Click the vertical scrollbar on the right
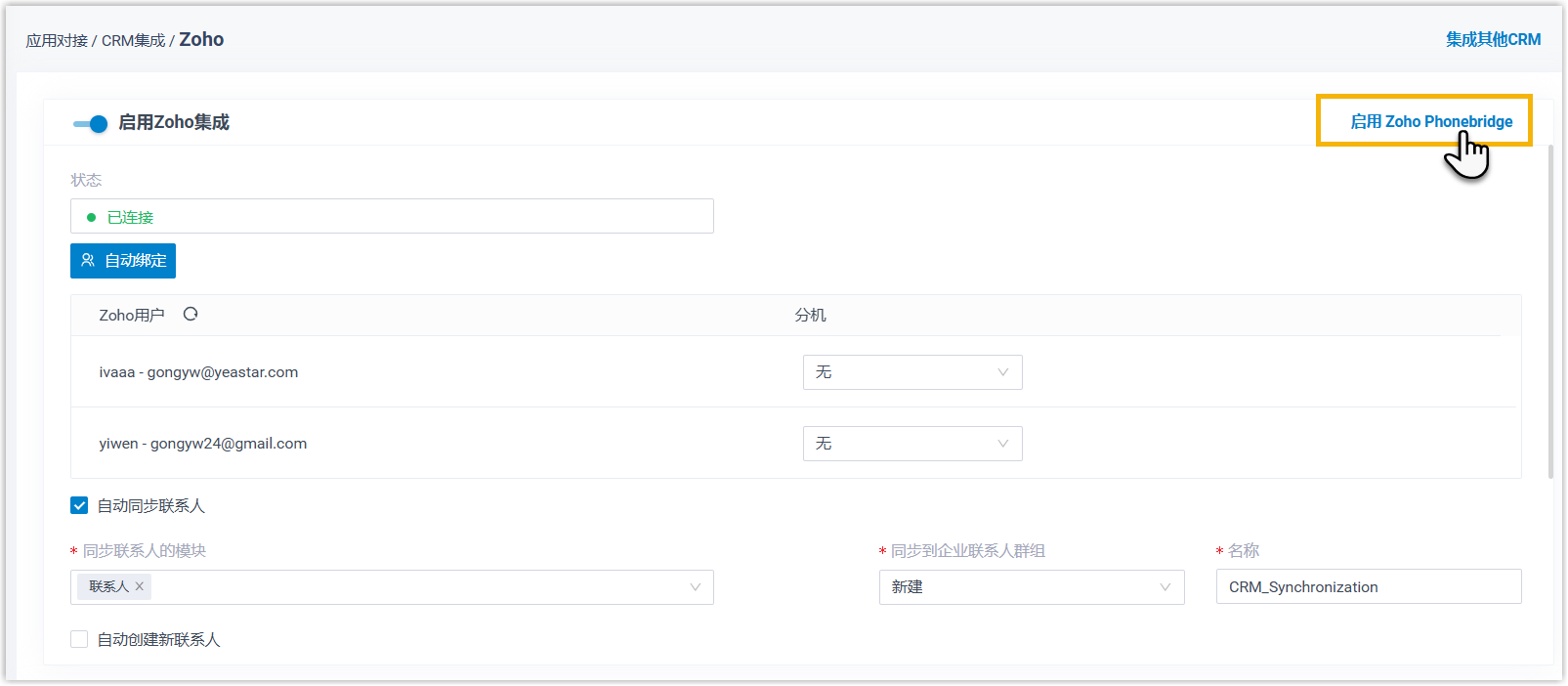 point(1550,313)
